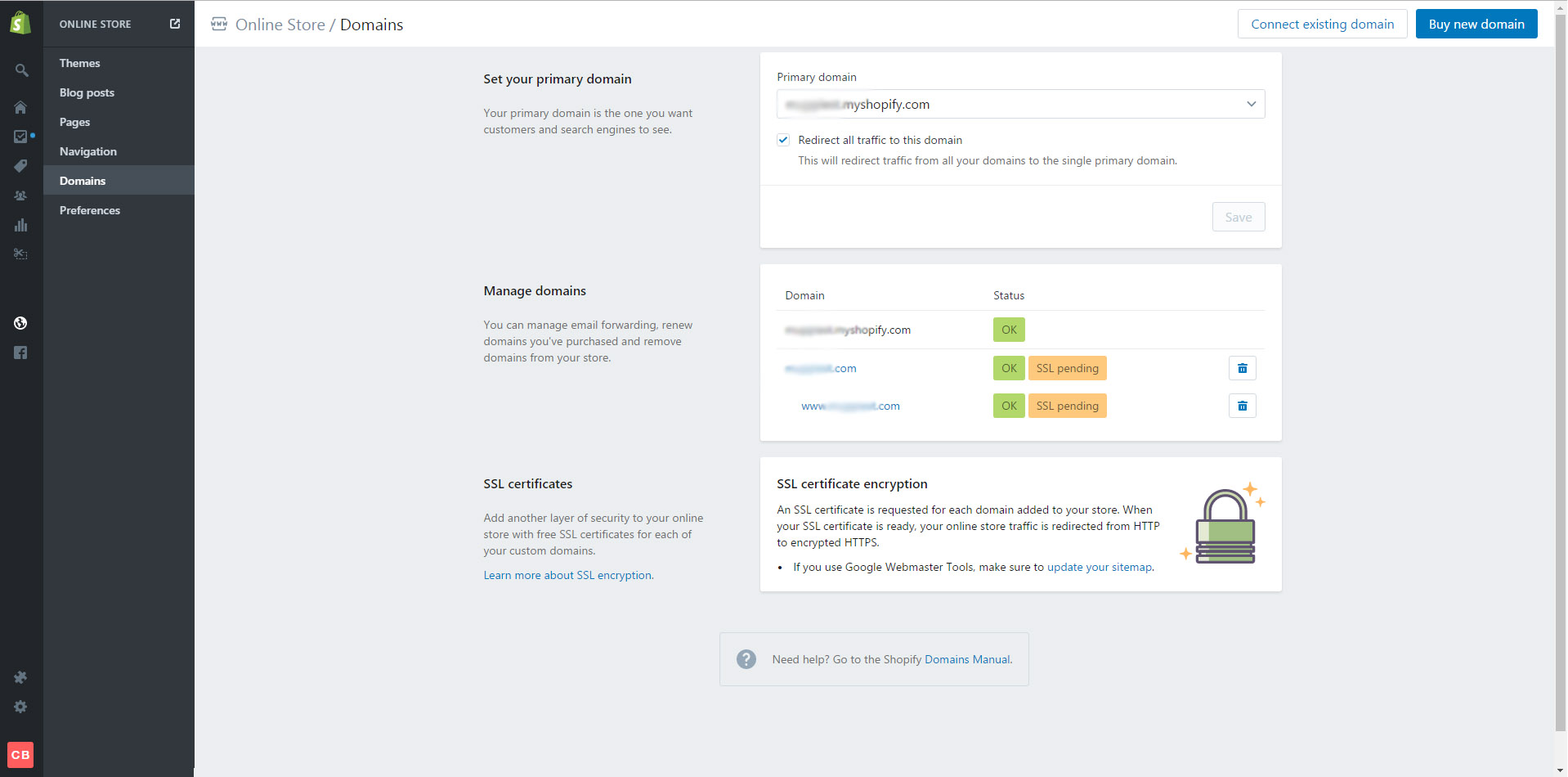Open Blog posts in the sidebar
1568x777 pixels.
click(x=87, y=92)
